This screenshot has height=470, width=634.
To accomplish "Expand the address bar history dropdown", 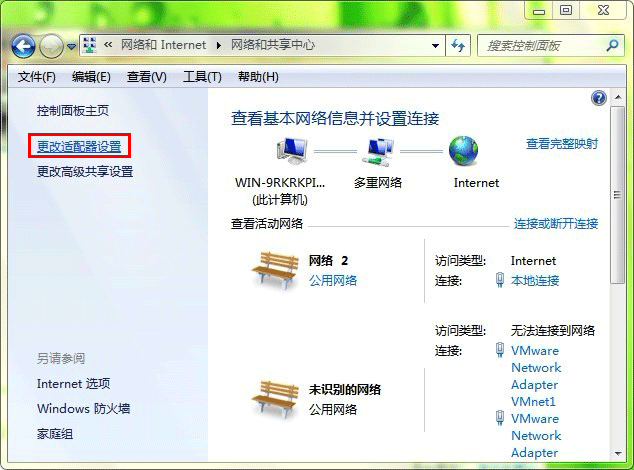I will click(435, 46).
